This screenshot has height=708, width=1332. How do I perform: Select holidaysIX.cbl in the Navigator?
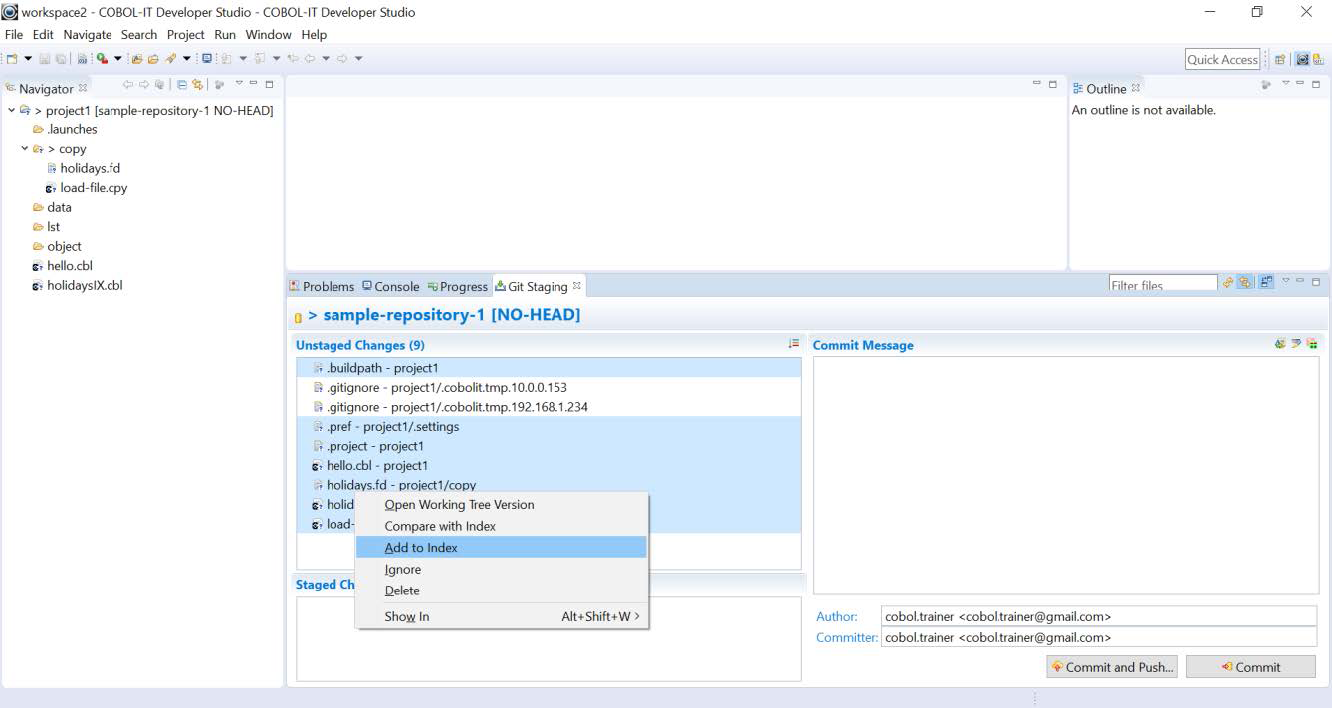pyautogui.click(x=84, y=285)
